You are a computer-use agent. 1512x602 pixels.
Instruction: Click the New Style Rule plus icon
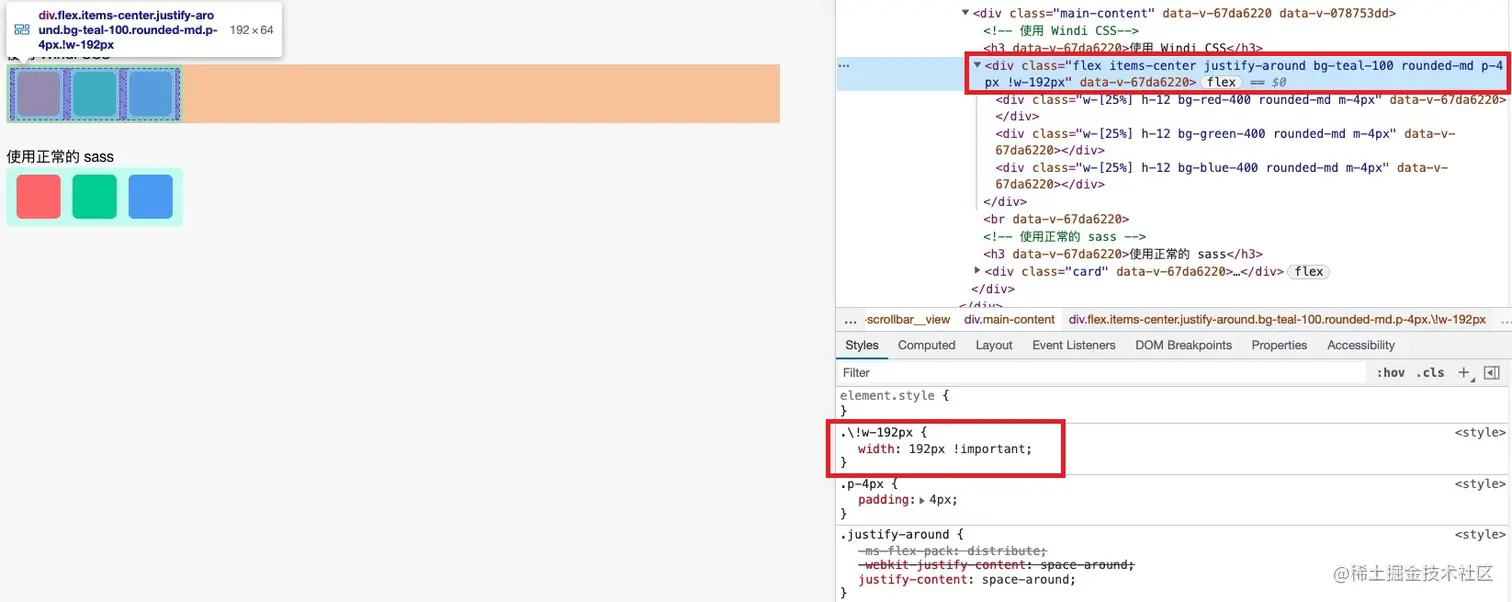[x=1462, y=372]
